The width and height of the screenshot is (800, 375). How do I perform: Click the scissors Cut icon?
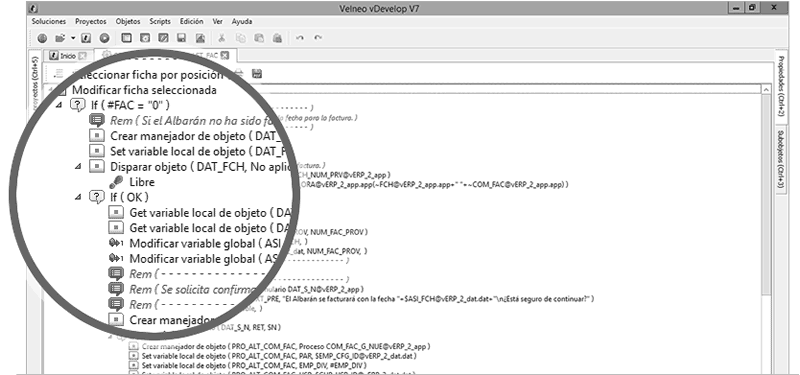[221, 38]
